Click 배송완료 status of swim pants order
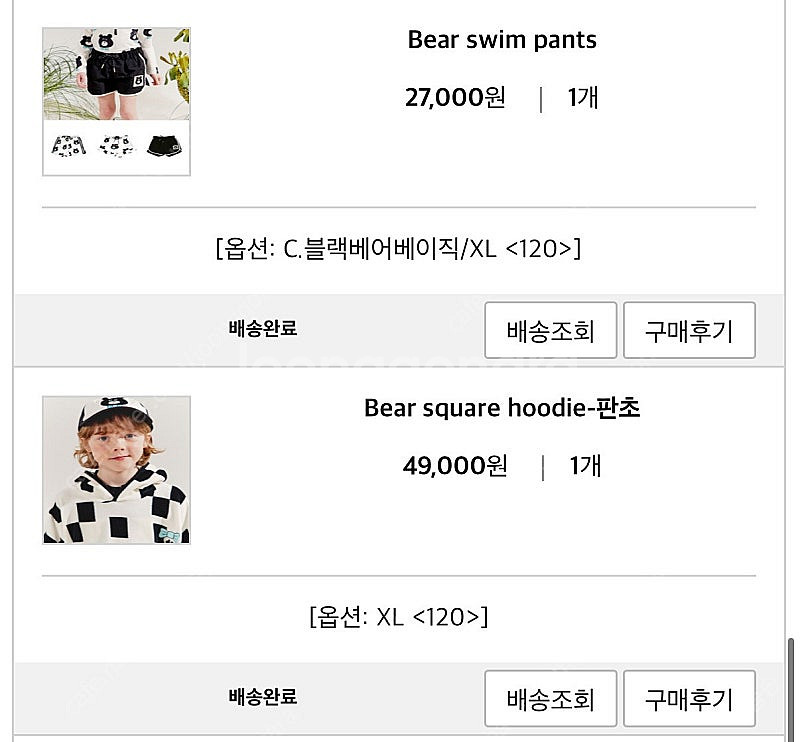Screen dimensions: 800x742 tap(263, 328)
